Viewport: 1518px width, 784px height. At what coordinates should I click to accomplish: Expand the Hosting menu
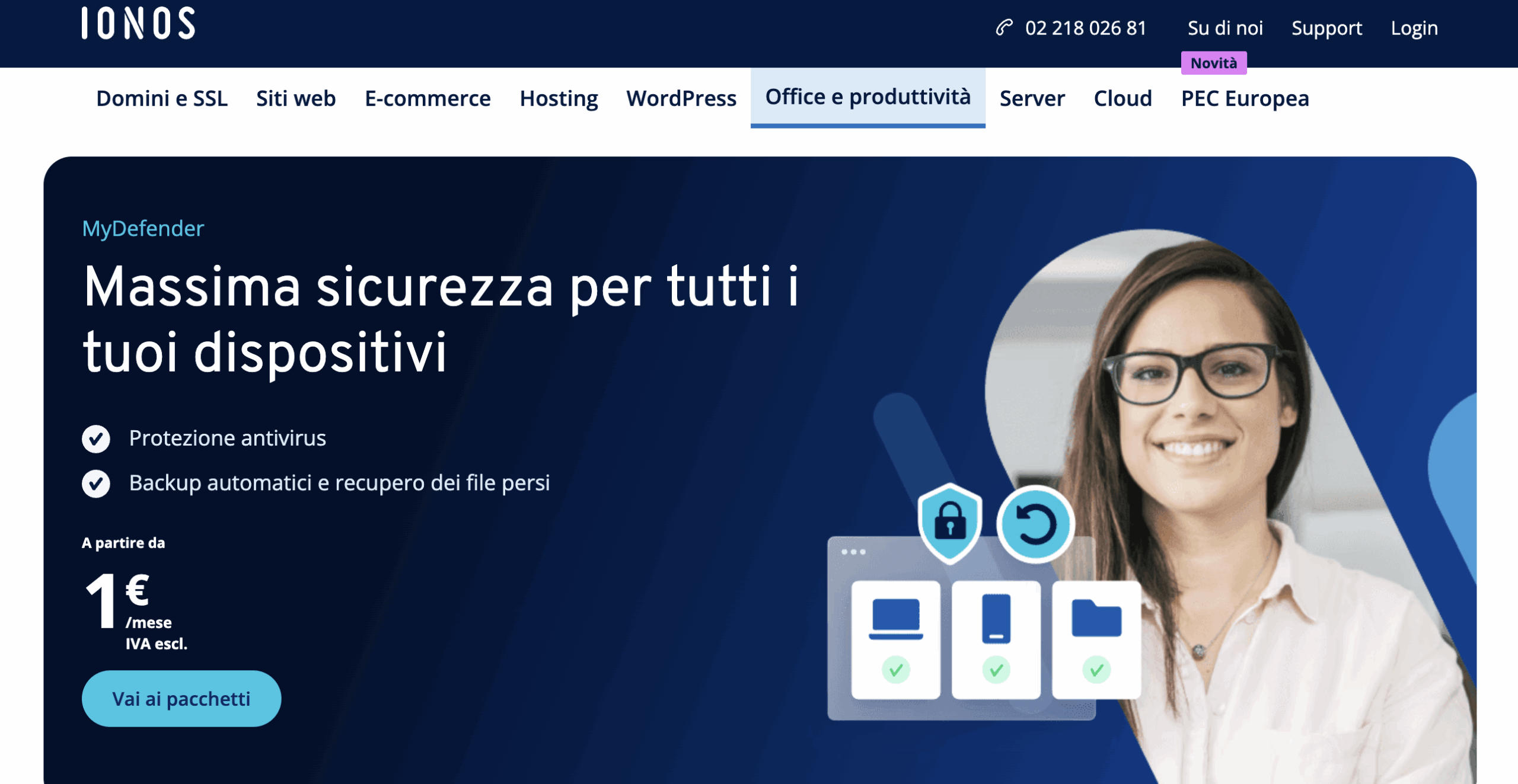[559, 98]
